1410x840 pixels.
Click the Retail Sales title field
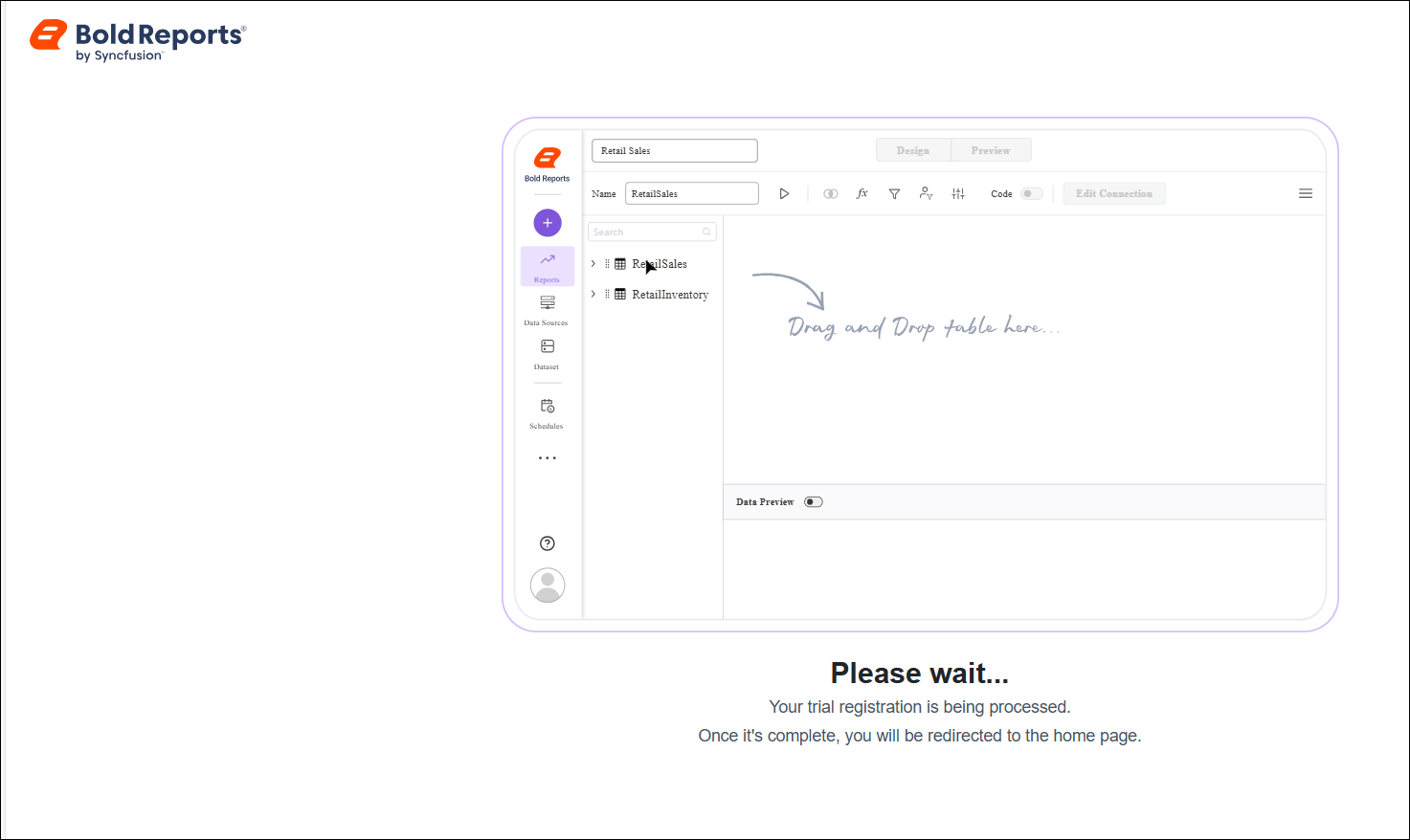tap(675, 150)
